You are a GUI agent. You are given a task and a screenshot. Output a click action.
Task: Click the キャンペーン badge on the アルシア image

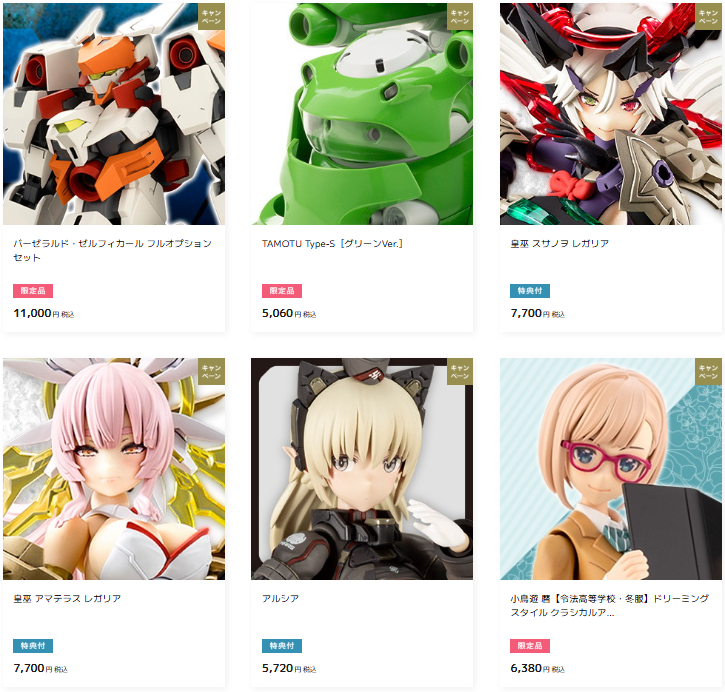tap(460, 371)
